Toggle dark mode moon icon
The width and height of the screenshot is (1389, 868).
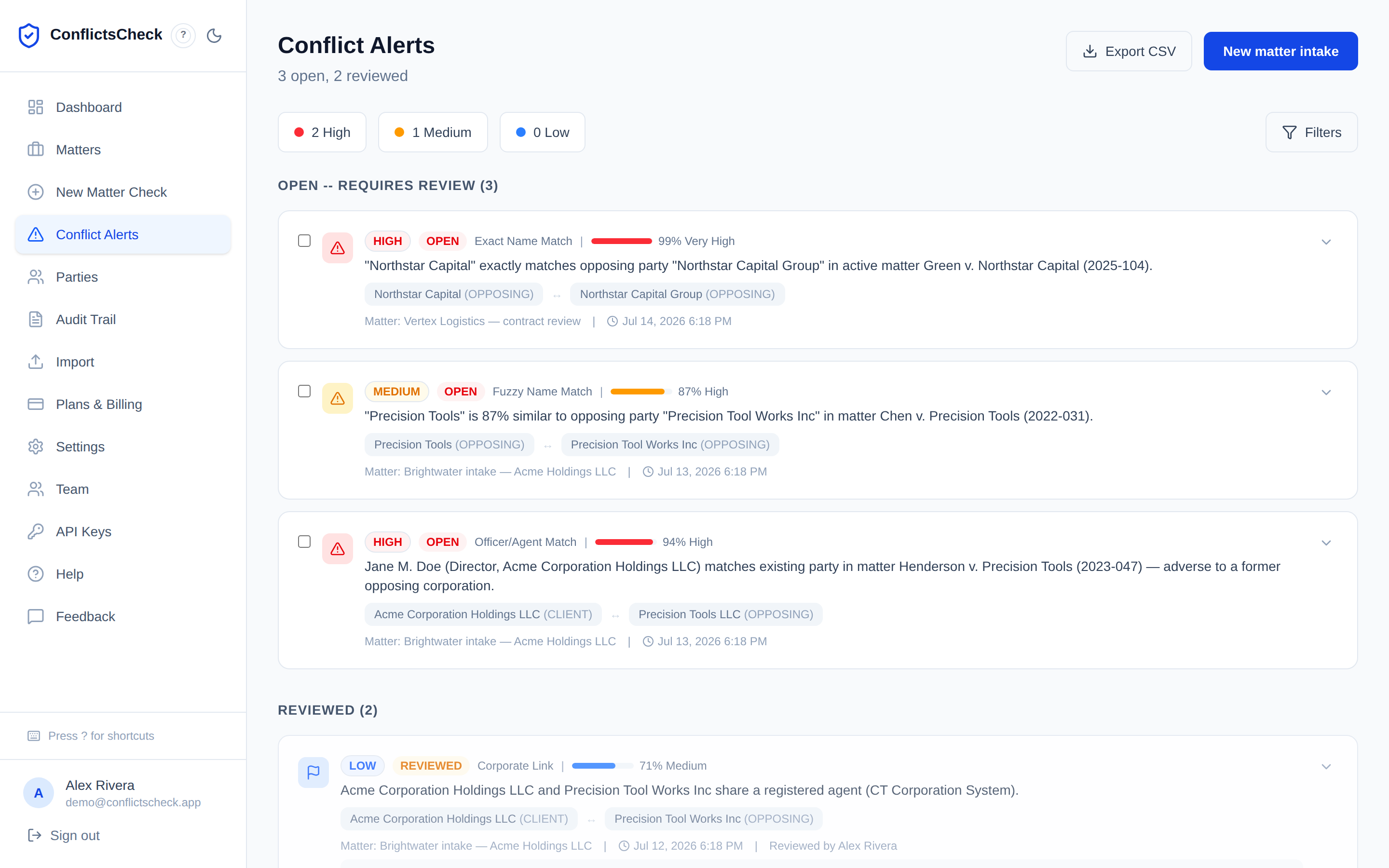tap(214, 35)
